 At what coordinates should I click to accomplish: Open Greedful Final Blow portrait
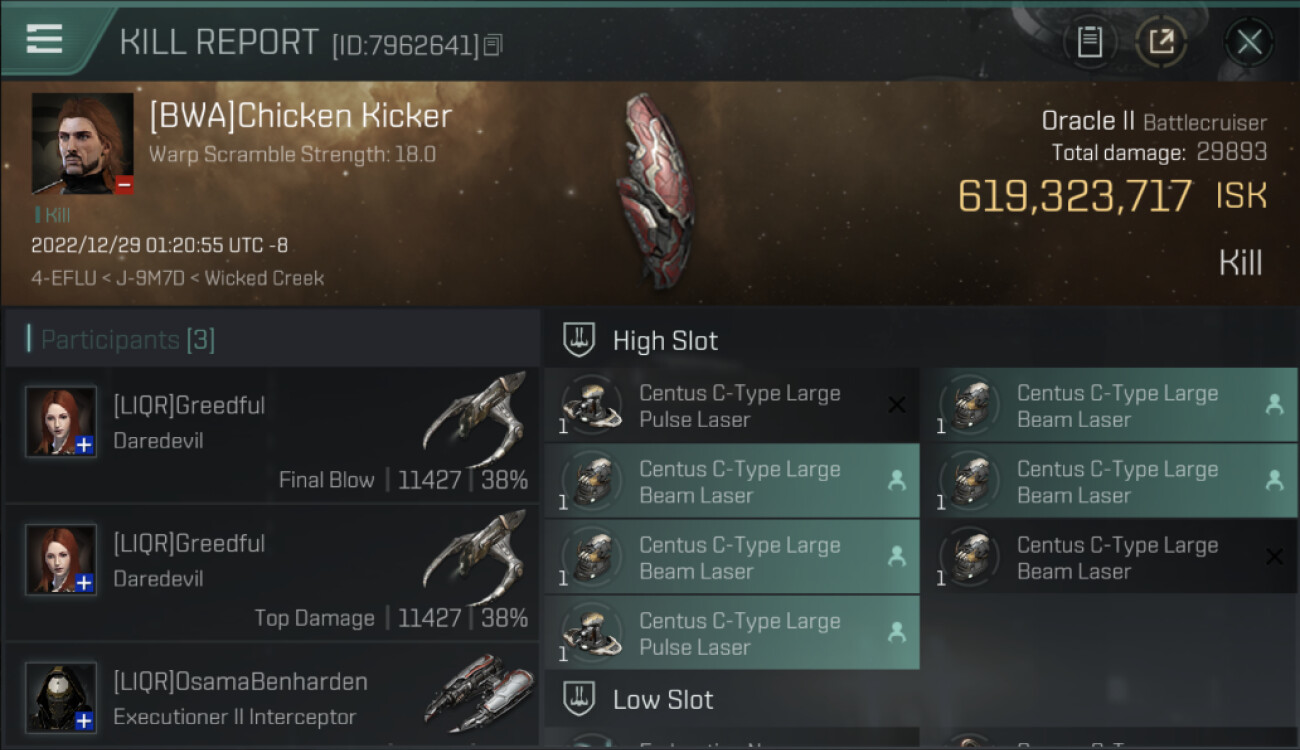61,422
